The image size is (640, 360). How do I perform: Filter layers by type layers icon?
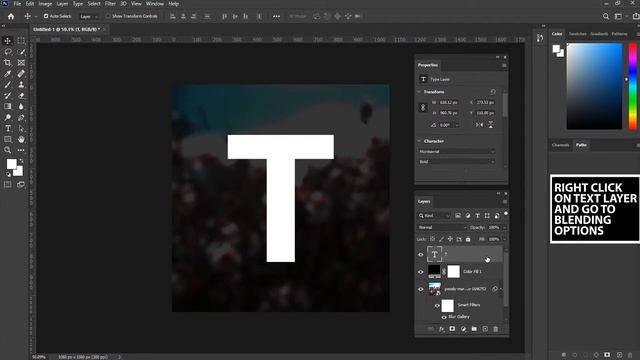tap(477, 216)
